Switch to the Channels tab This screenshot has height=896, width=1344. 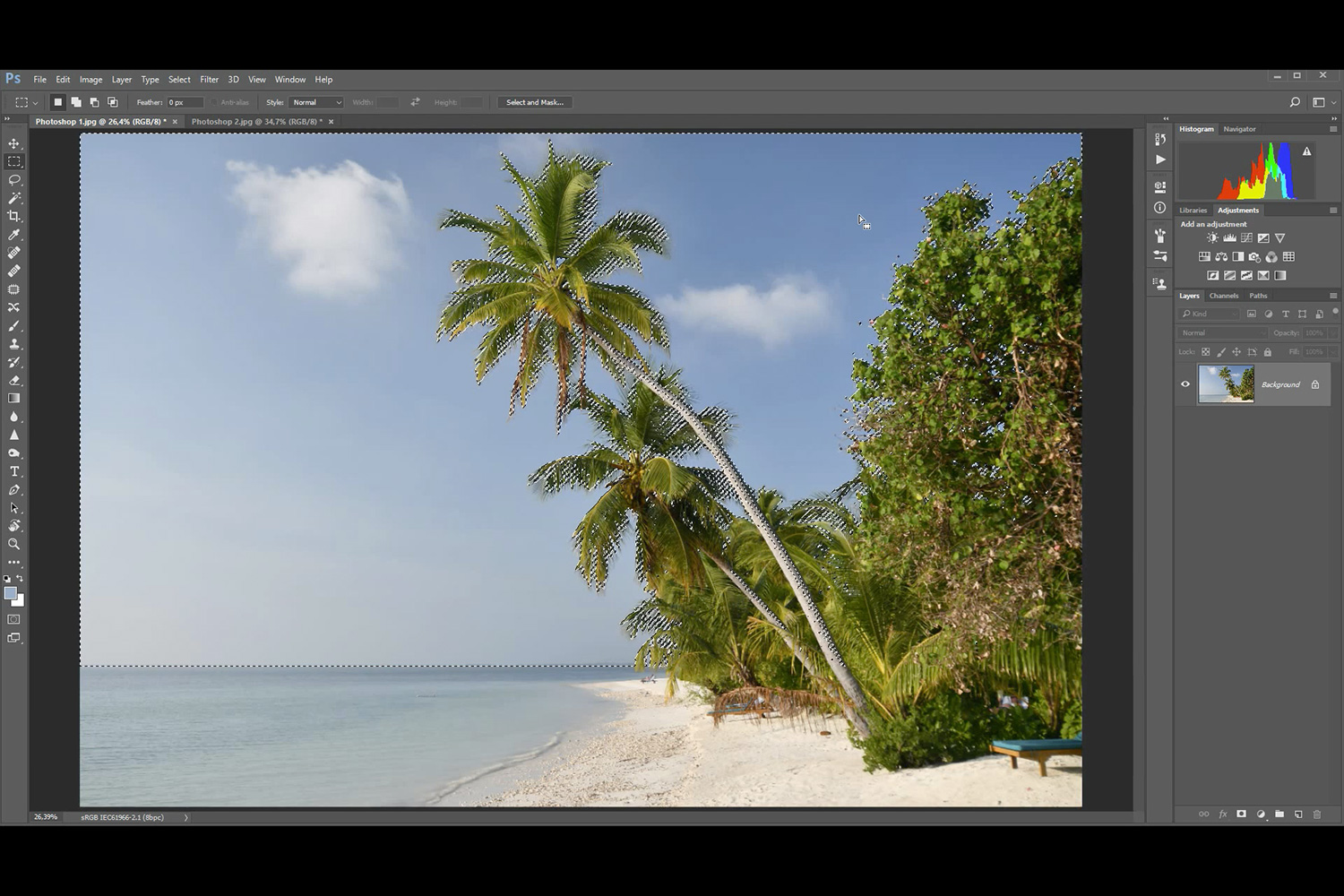point(1223,296)
